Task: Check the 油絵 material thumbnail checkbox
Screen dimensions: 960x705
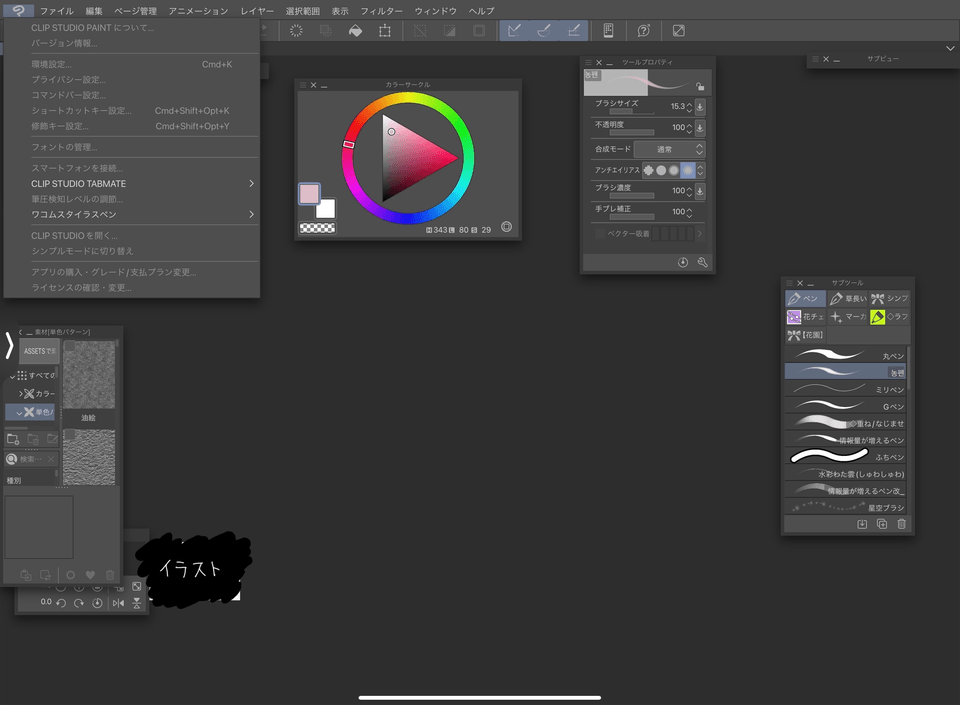Action: click(70, 346)
